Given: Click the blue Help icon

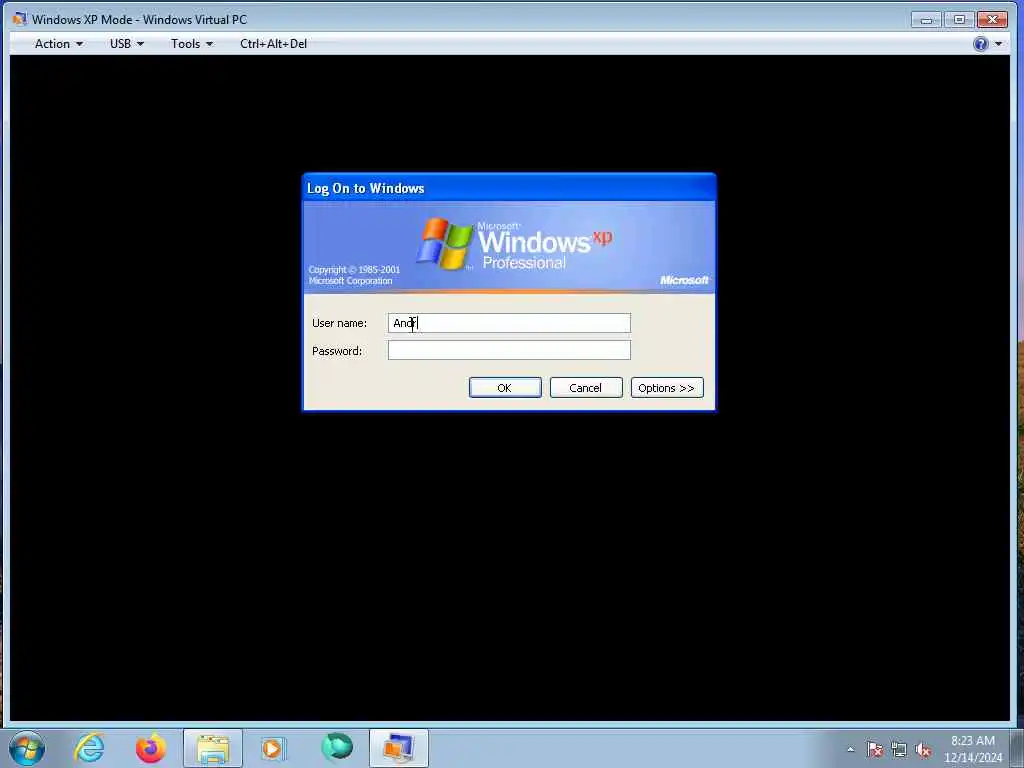Looking at the screenshot, I should [x=980, y=44].
